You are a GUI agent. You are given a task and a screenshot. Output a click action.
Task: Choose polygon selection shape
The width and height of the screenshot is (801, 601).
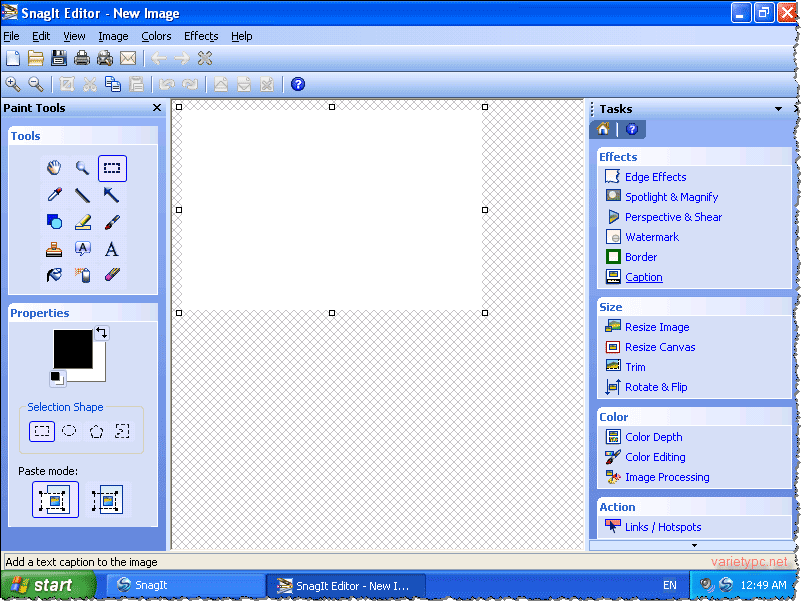96,431
